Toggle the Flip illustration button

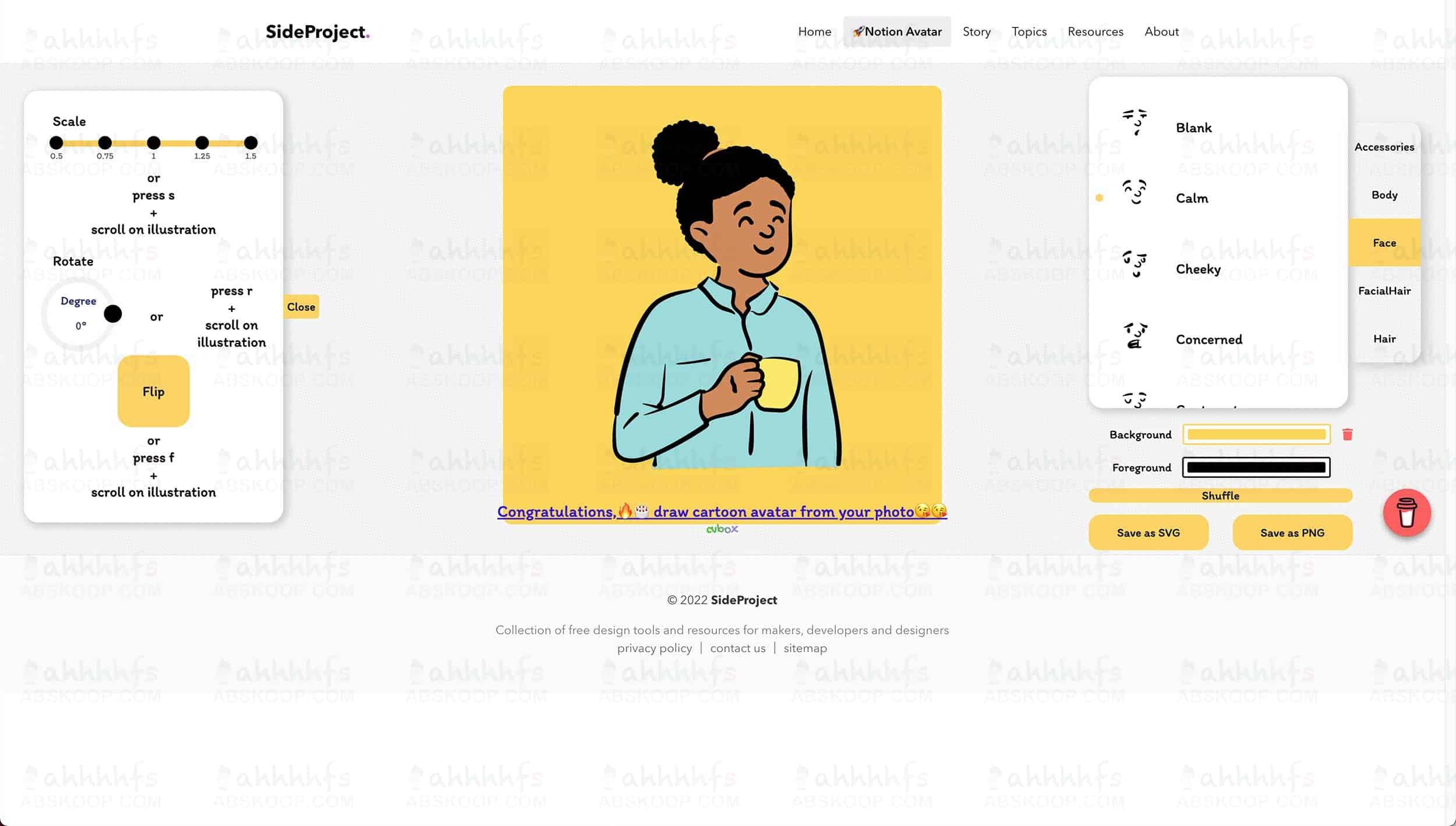pos(153,391)
